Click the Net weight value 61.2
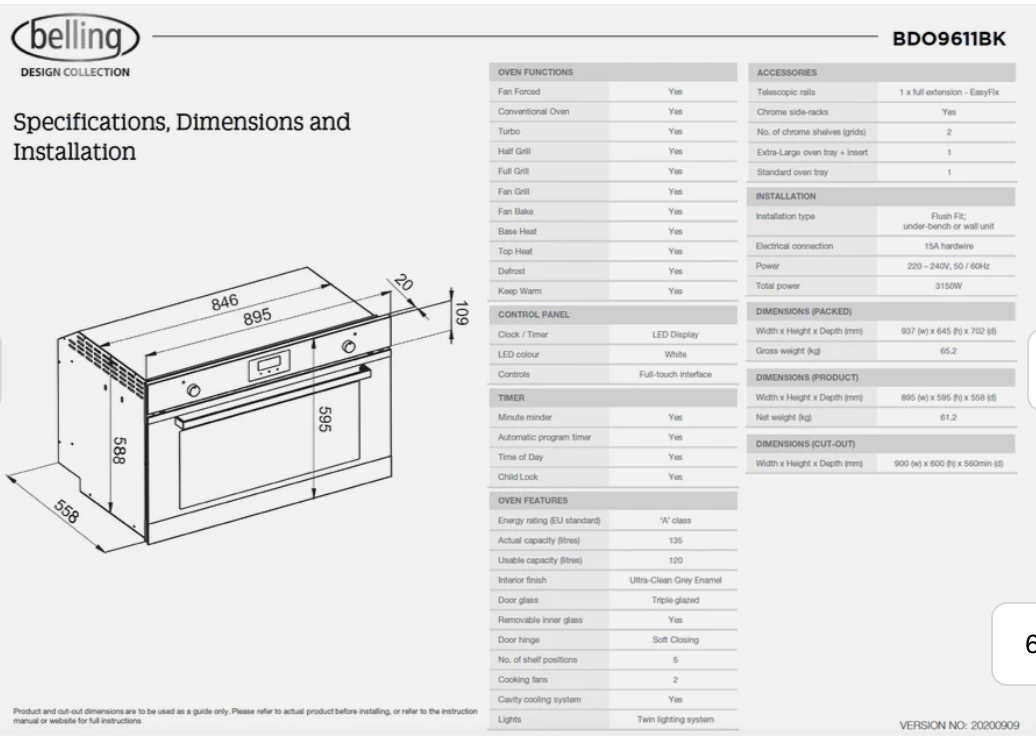This screenshot has height=740, width=1036. 949,417
